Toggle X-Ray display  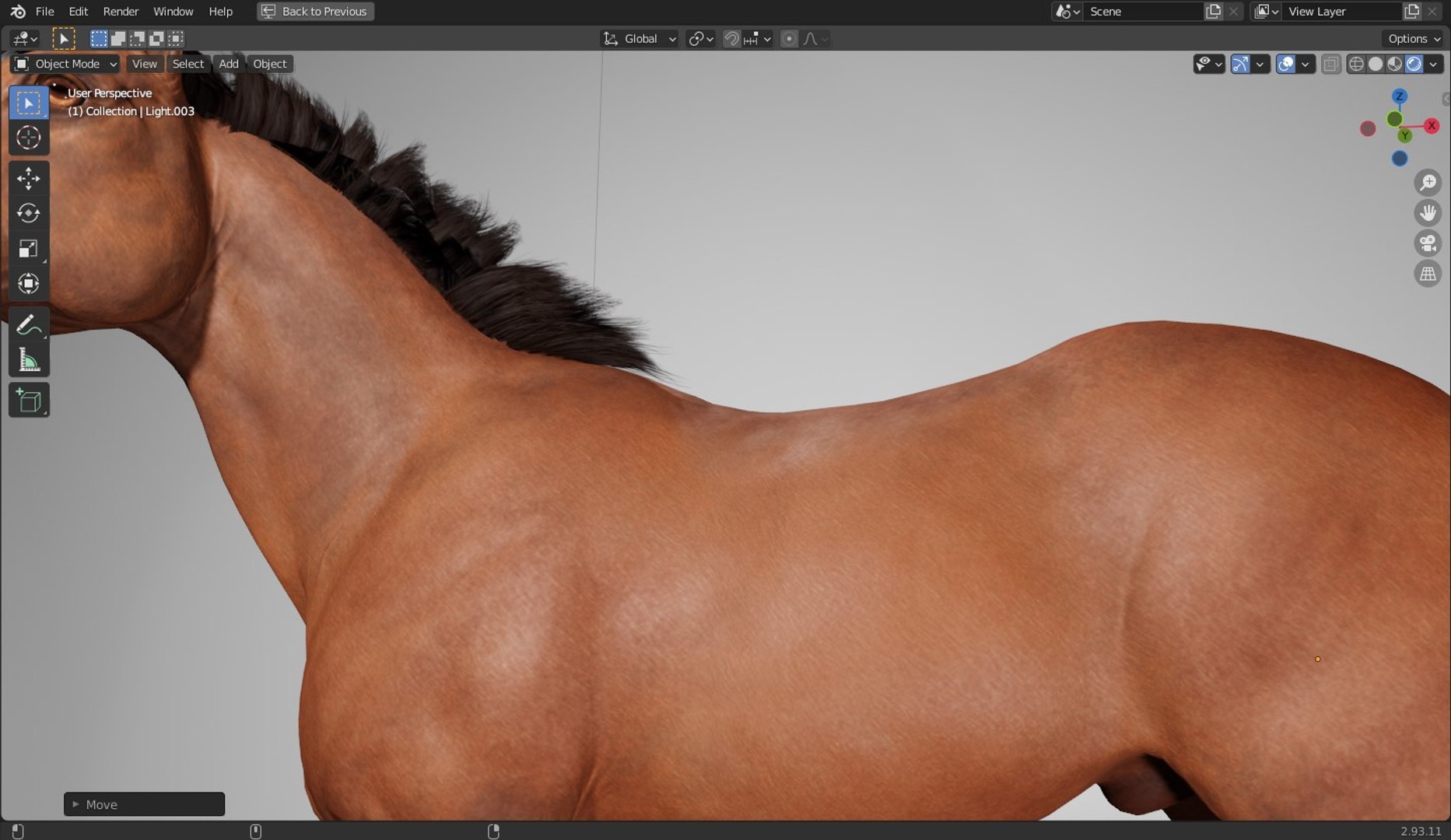pos(1331,64)
